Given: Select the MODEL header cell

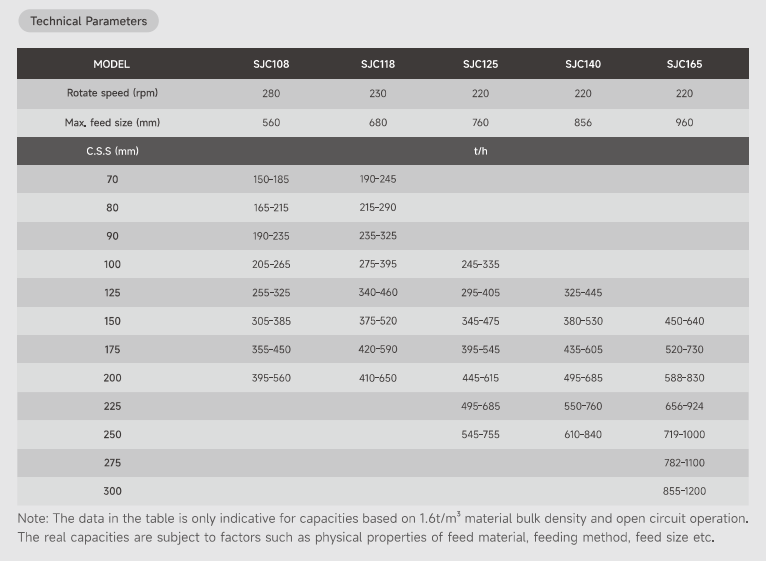Looking at the screenshot, I should [x=112, y=64].
